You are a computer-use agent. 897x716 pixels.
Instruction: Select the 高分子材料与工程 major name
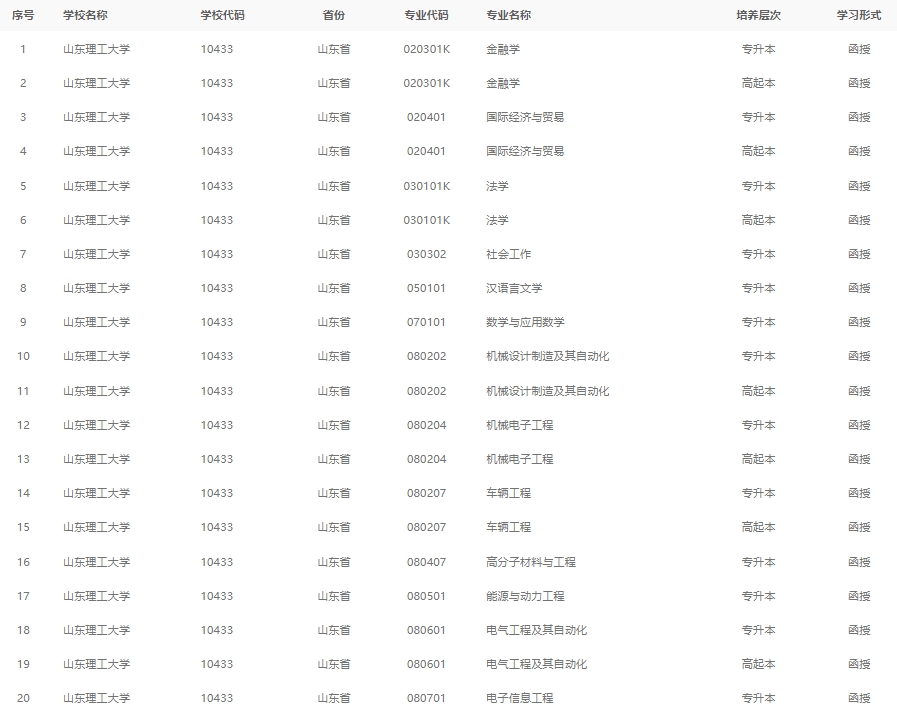click(x=531, y=562)
